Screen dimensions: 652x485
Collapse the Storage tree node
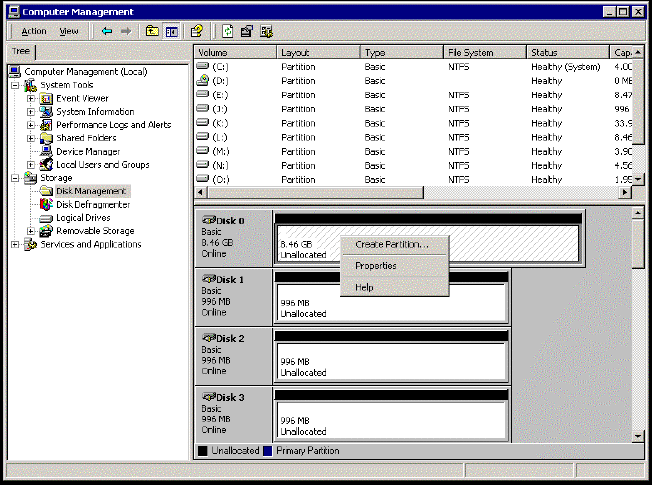click(x=15, y=178)
